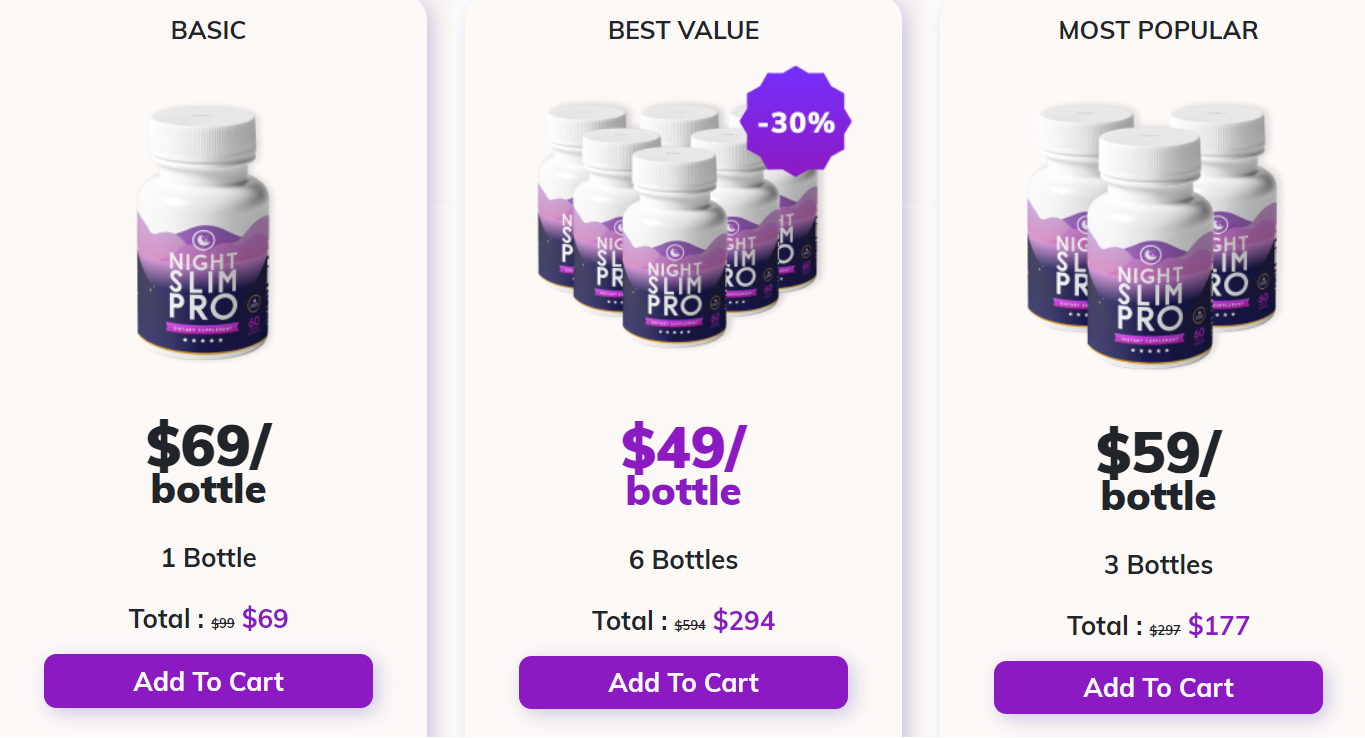The width and height of the screenshot is (1365, 738).
Task: Click the '3 Bottles' quantity label
Action: [1158, 565]
